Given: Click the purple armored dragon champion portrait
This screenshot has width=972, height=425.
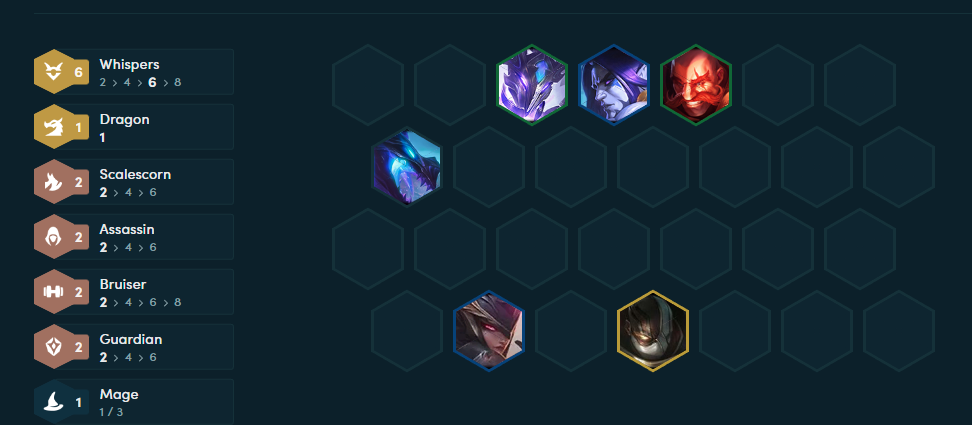Looking at the screenshot, I should (532, 85).
